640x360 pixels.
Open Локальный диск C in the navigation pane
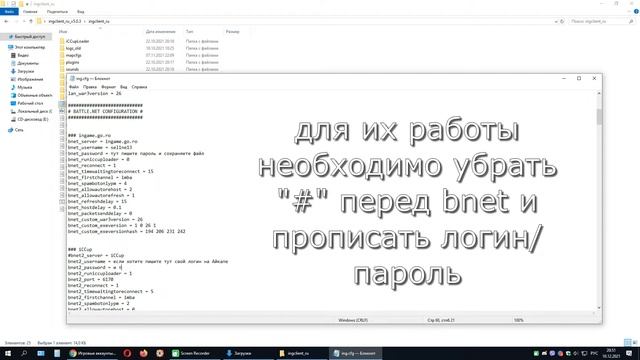pyautogui.click(x=31, y=111)
